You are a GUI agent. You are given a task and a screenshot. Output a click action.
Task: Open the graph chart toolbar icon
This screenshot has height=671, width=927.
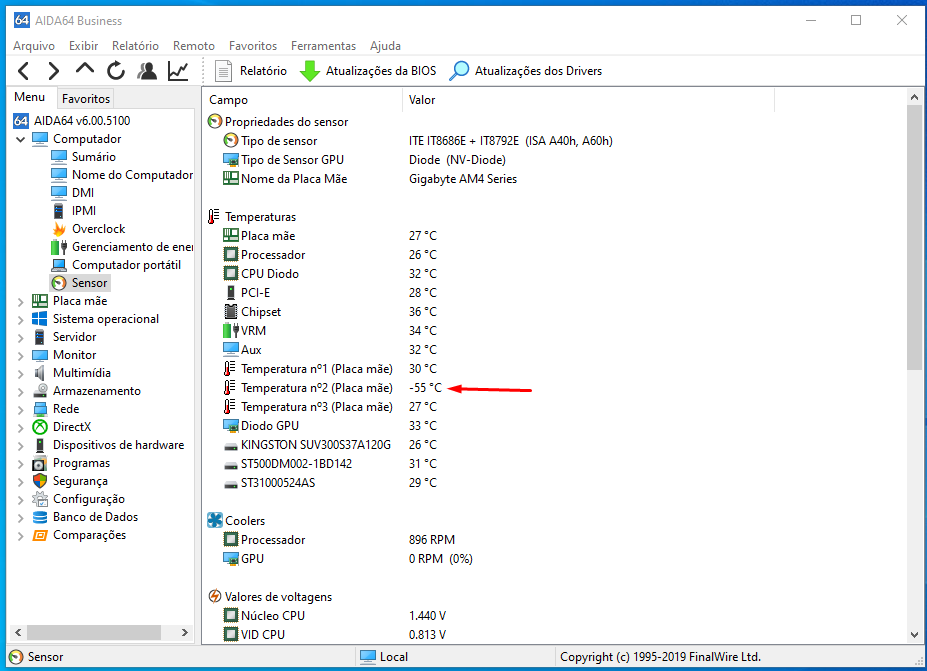178,71
